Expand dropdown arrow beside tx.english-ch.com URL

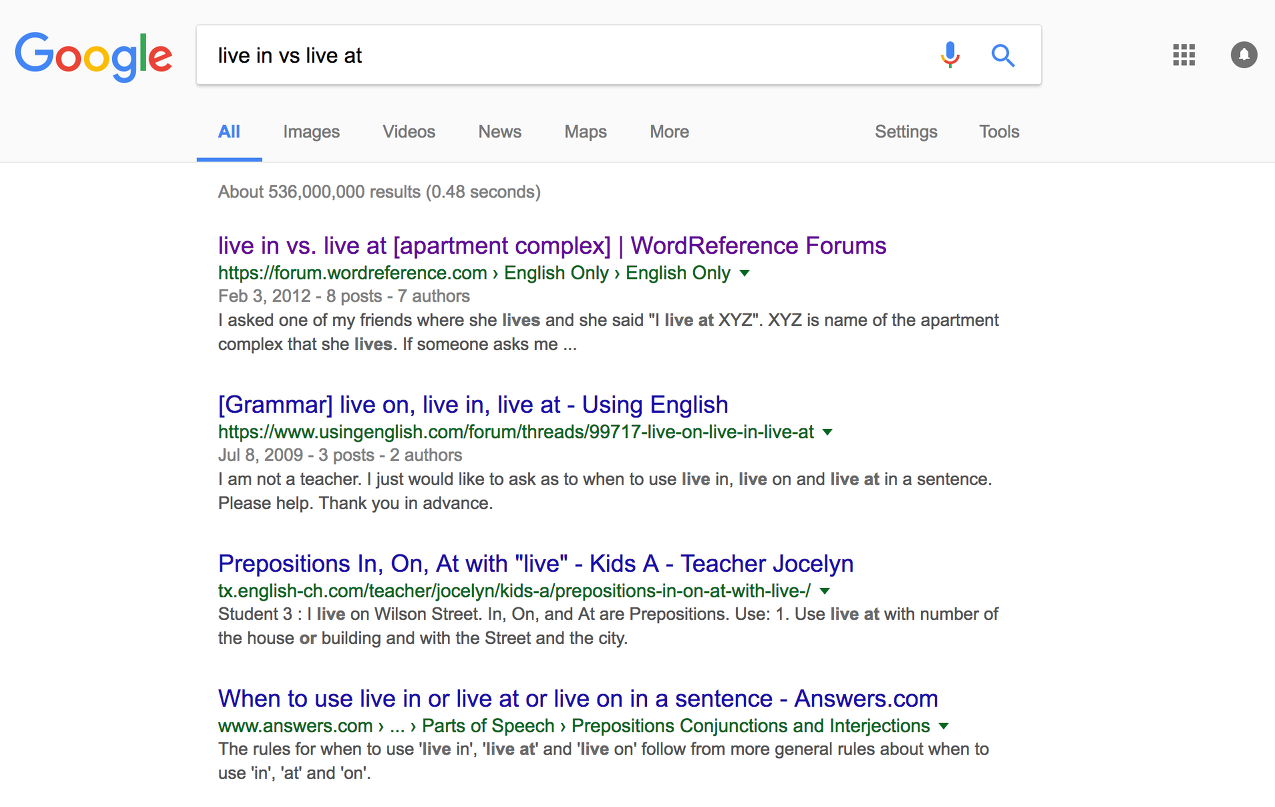click(x=824, y=591)
